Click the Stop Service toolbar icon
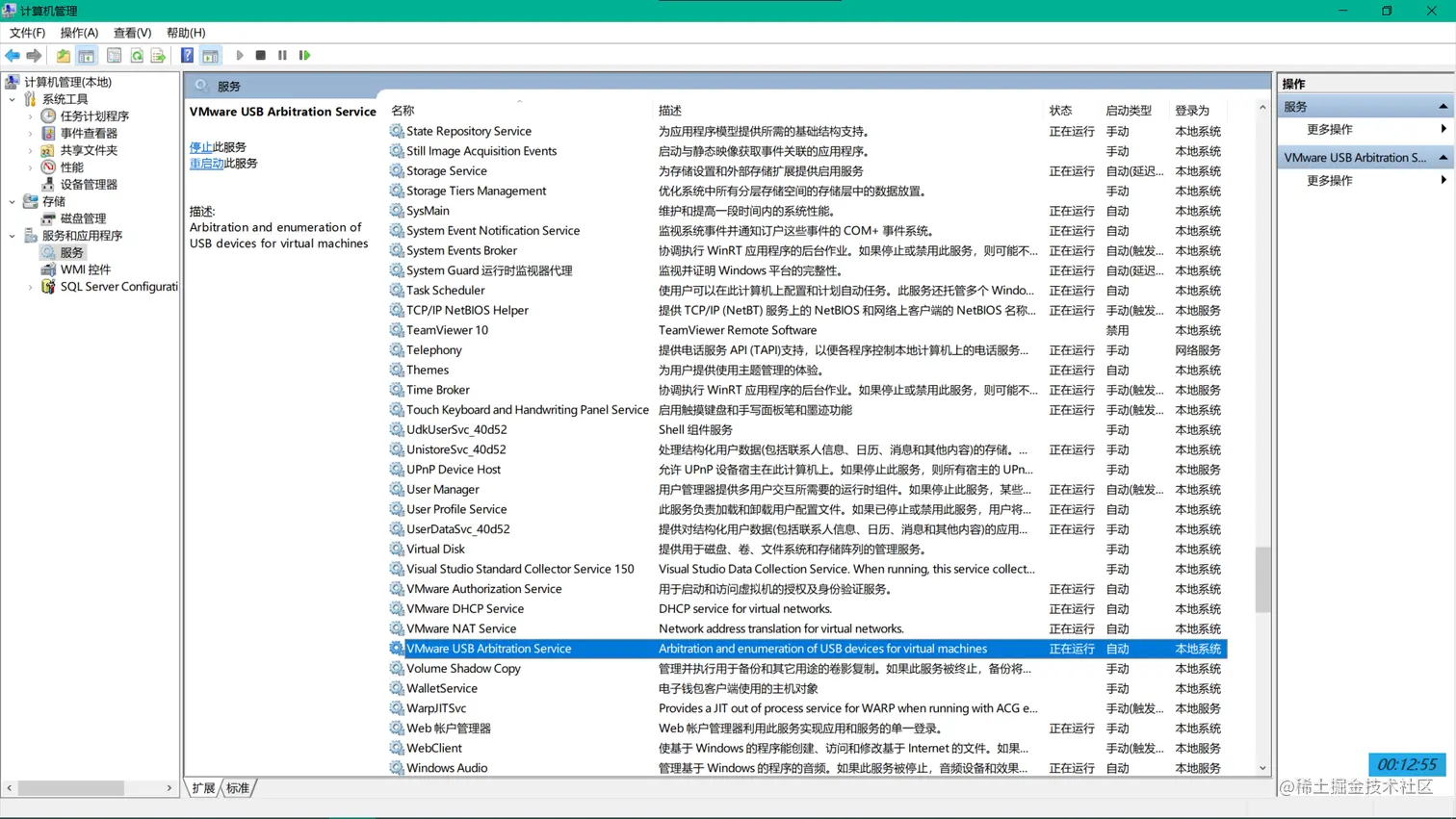The width and height of the screenshot is (1456, 819). pyautogui.click(x=261, y=55)
